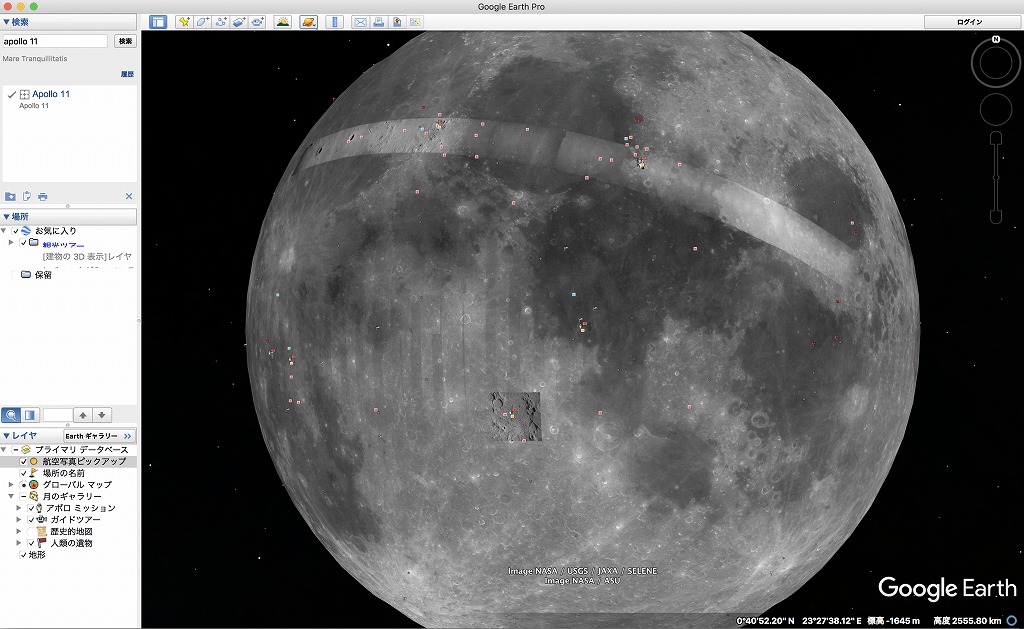This screenshot has height=629, width=1024.
Task: Click the email envelope toolbar icon
Action: click(x=360, y=22)
